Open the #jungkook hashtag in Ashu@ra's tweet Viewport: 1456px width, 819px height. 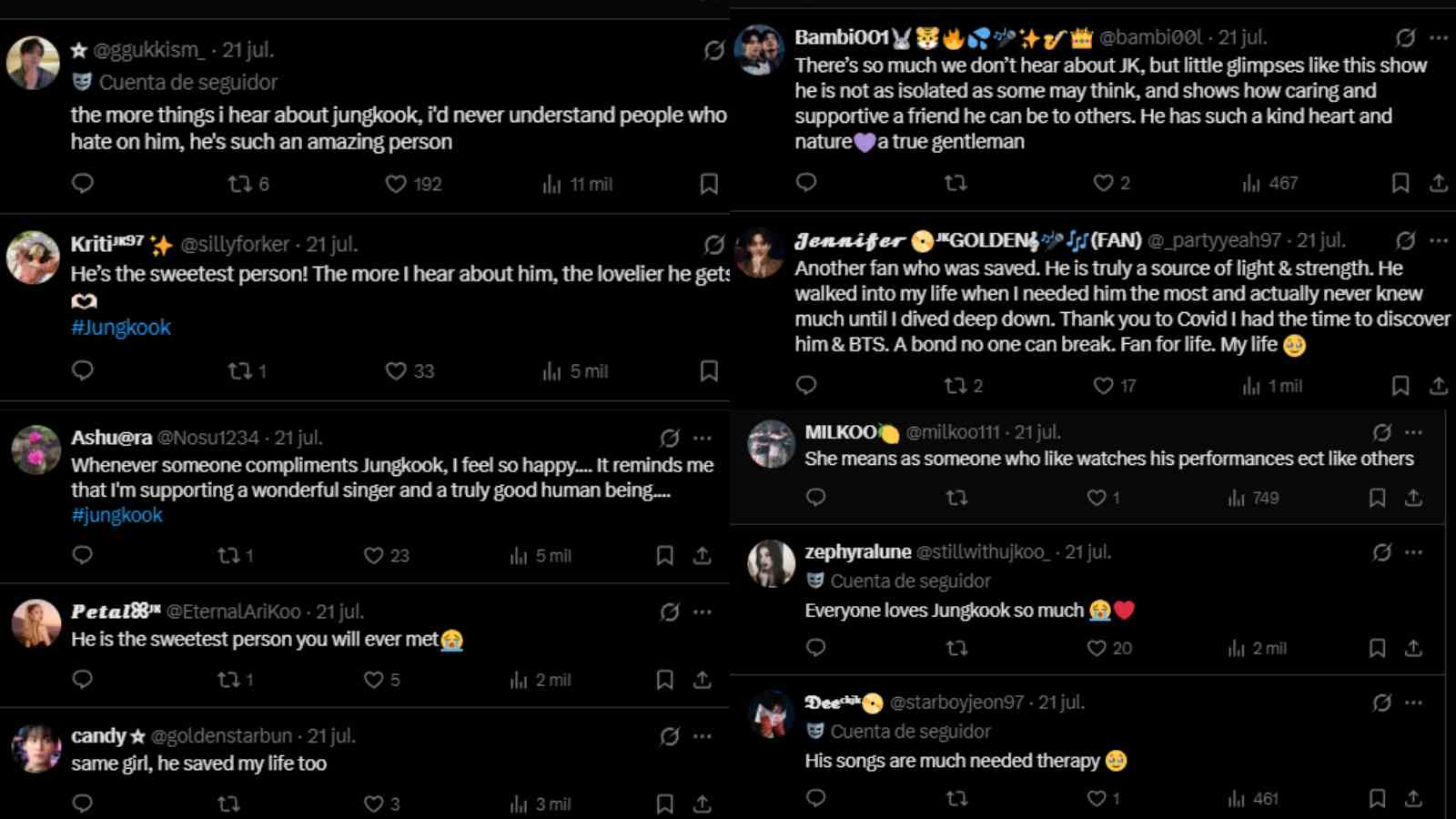[x=116, y=515]
